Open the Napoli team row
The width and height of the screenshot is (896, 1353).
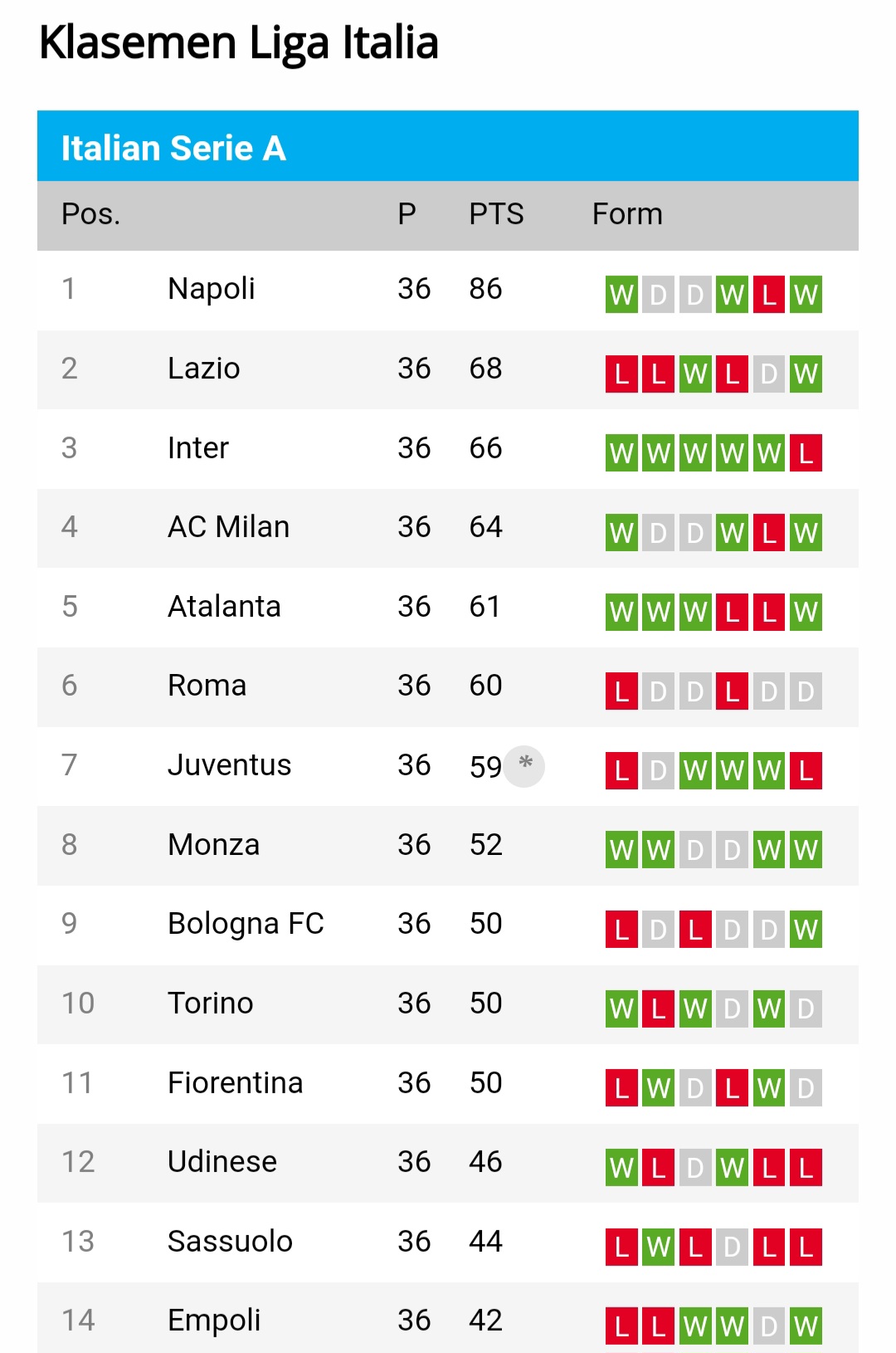point(448,291)
